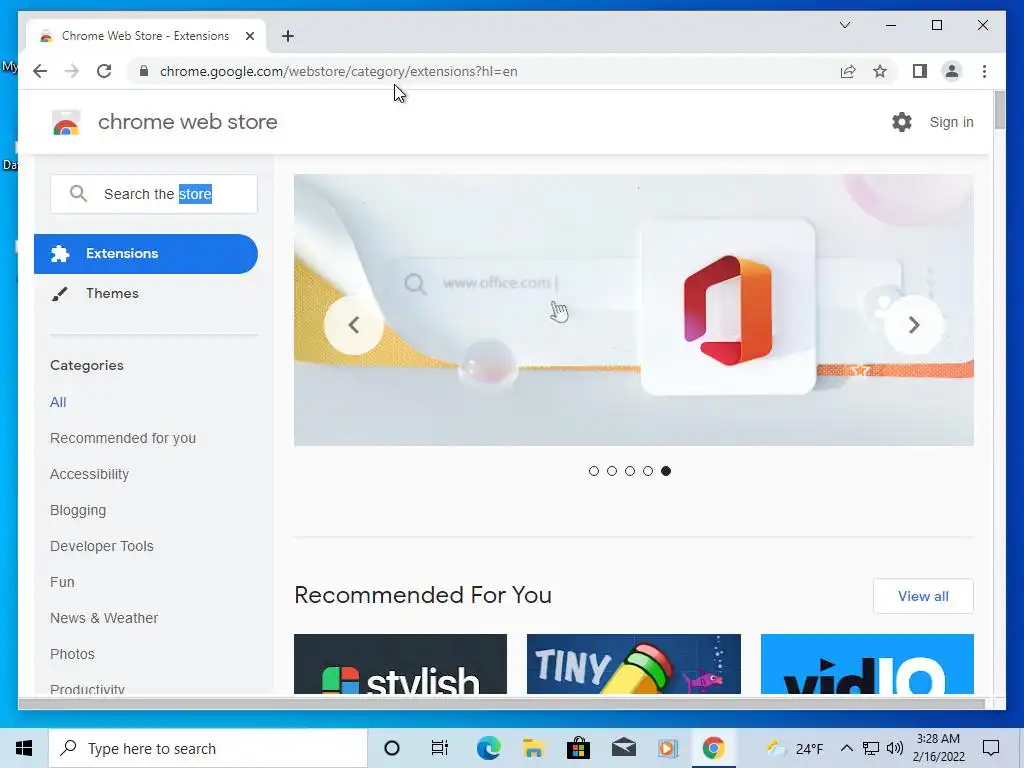Image resolution: width=1024 pixels, height=768 pixels.
Task: Open the Photos category
Action: (72, 654)
